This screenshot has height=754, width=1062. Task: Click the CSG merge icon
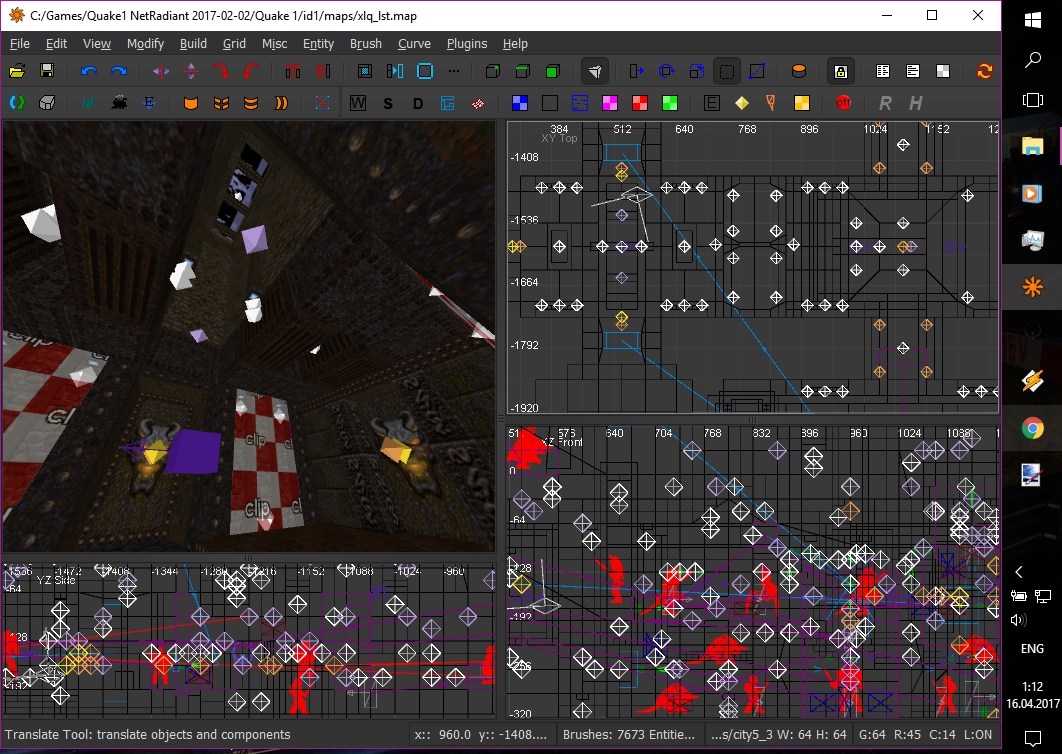pos(395,71)
